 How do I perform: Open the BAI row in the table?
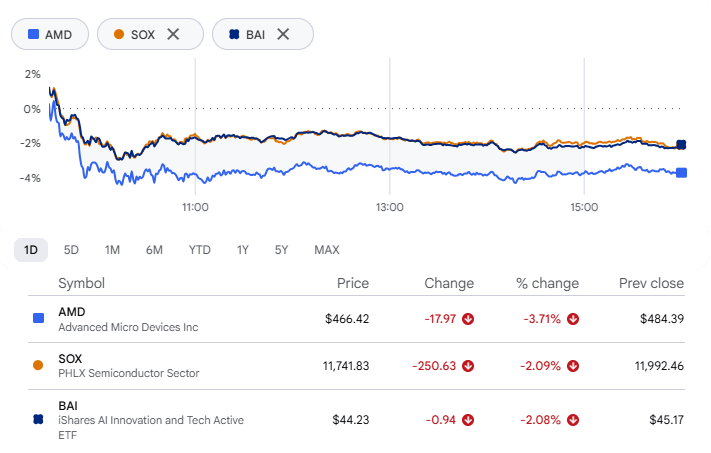click(356, 420)
